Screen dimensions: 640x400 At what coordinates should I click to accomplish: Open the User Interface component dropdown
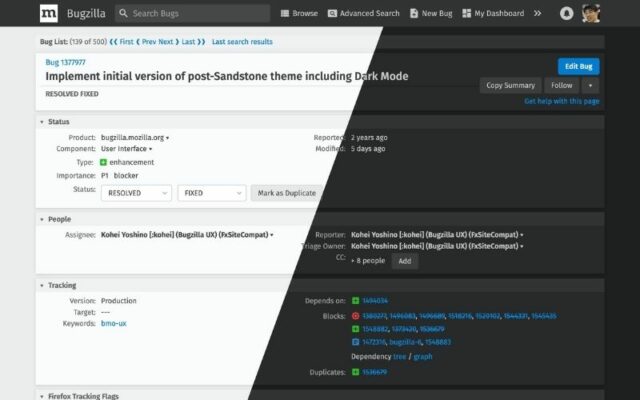[127, 149]
